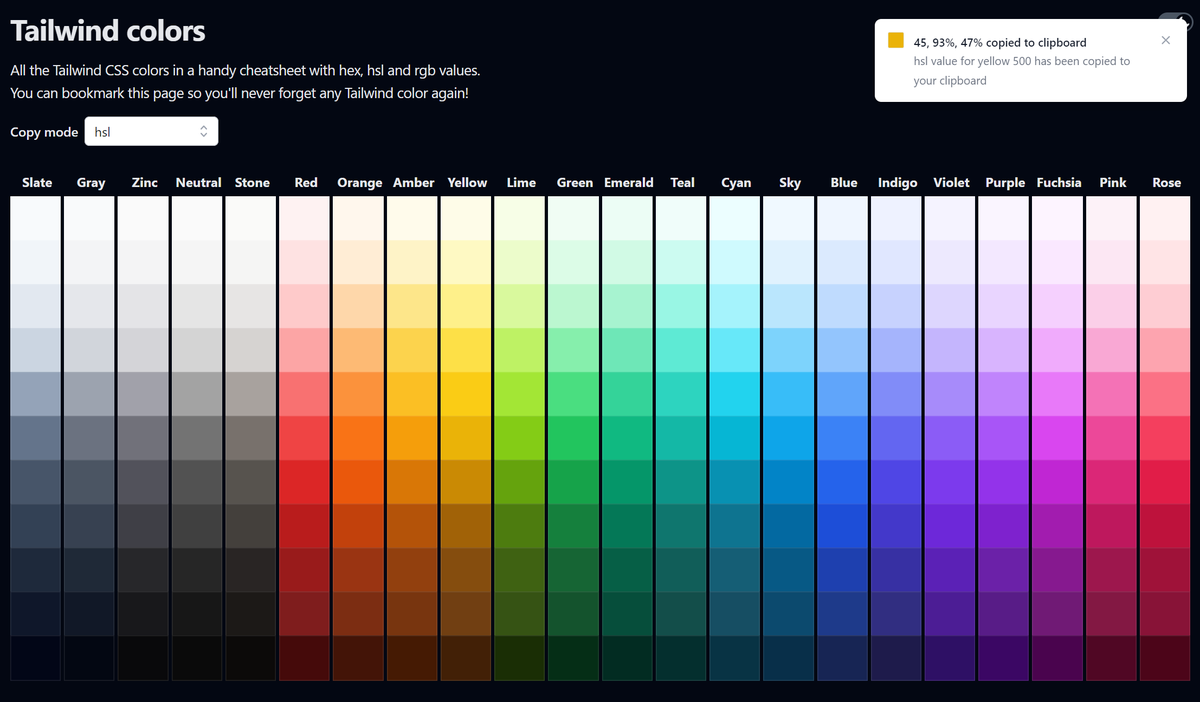Pick the zinc 700 swatch
This screenshot has width=1200, height=702.
click(145, 526)
